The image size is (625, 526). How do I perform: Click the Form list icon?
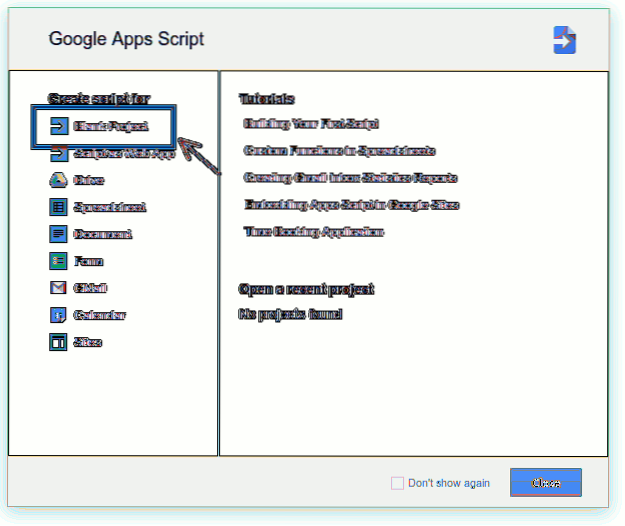click(58, 261)
